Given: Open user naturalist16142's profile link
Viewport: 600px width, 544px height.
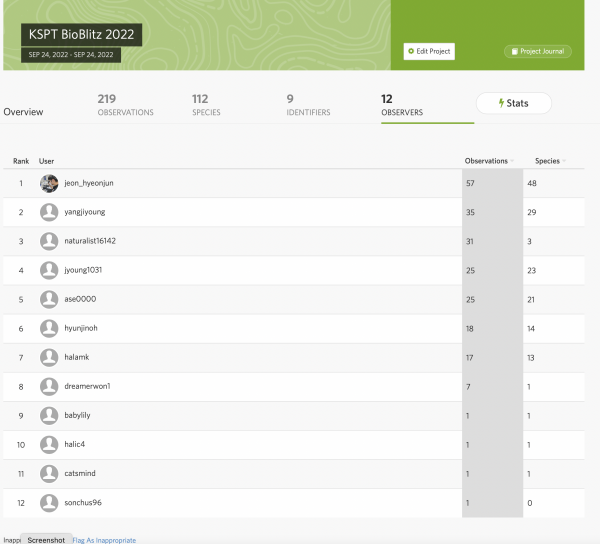Looking at the screenshot, I should pos(90,241).
